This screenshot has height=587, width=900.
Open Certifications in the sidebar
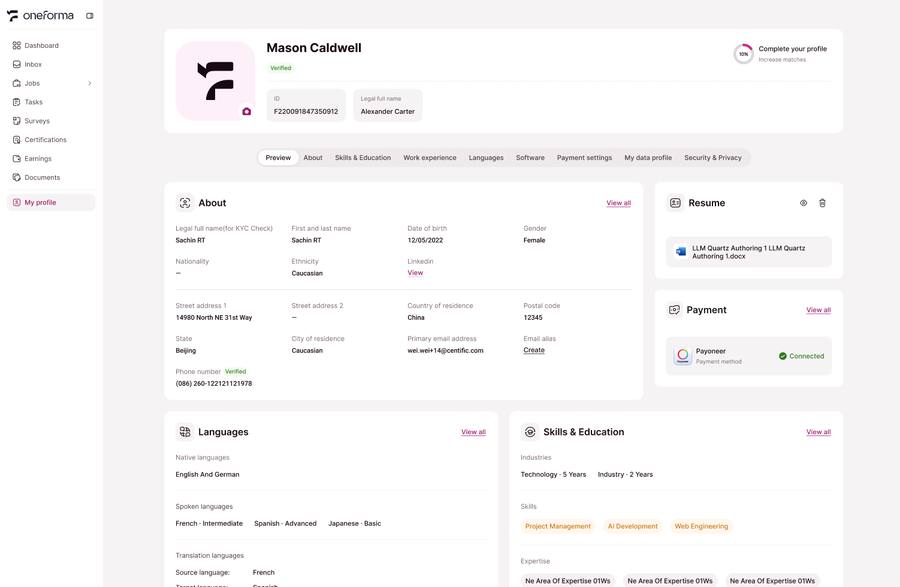click(51, 139)
